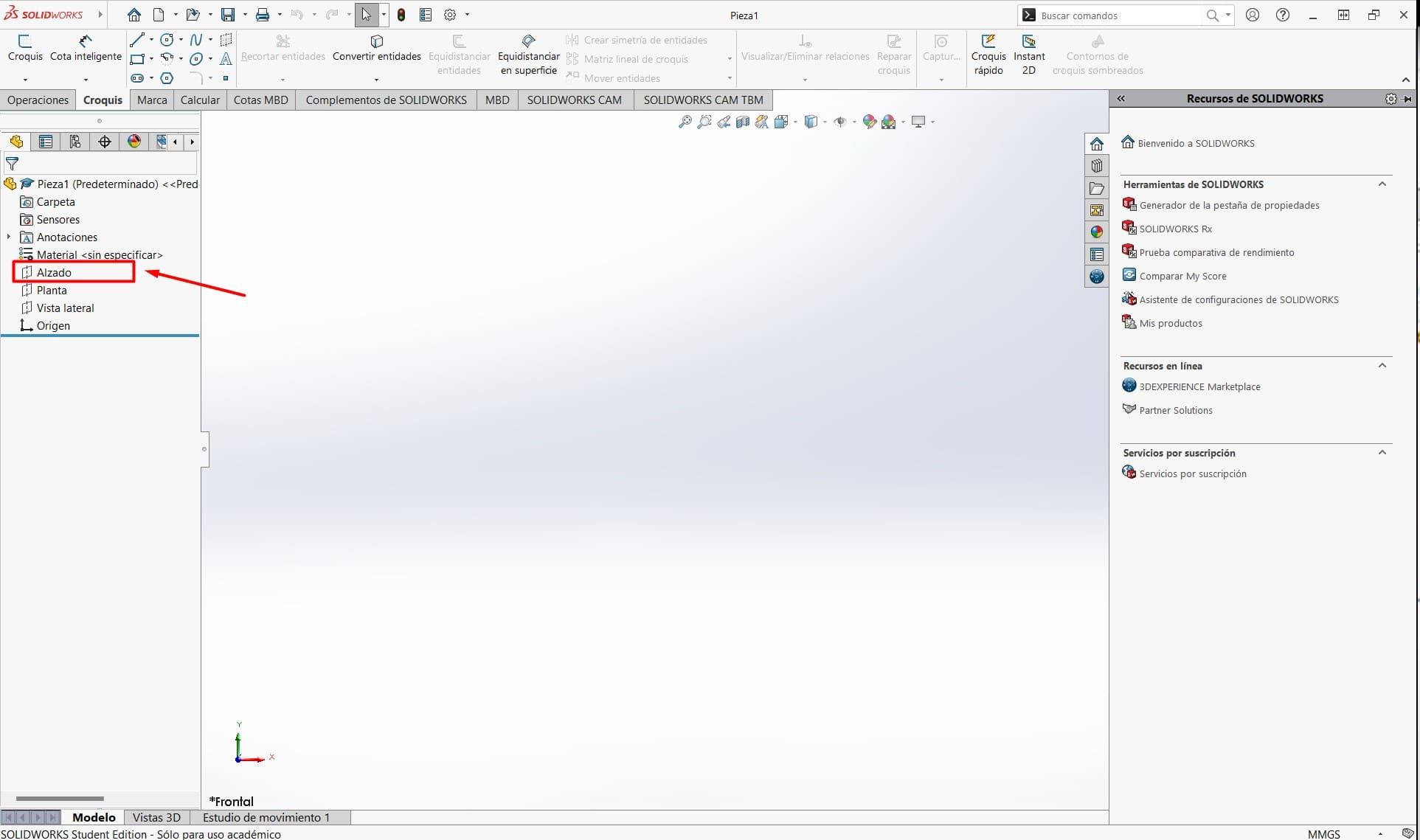Screen dimensions: 1420x840
Task: Switch to the Cotas MBD tab
Action: pyautogui.click(x=261, y=100)
